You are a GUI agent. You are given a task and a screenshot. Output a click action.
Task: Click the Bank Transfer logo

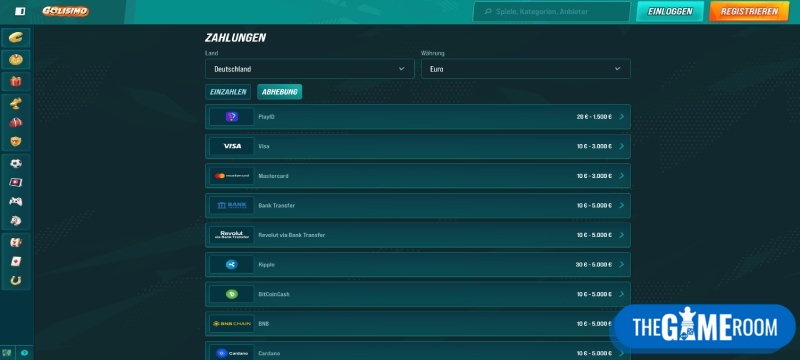tap(232, 205)
